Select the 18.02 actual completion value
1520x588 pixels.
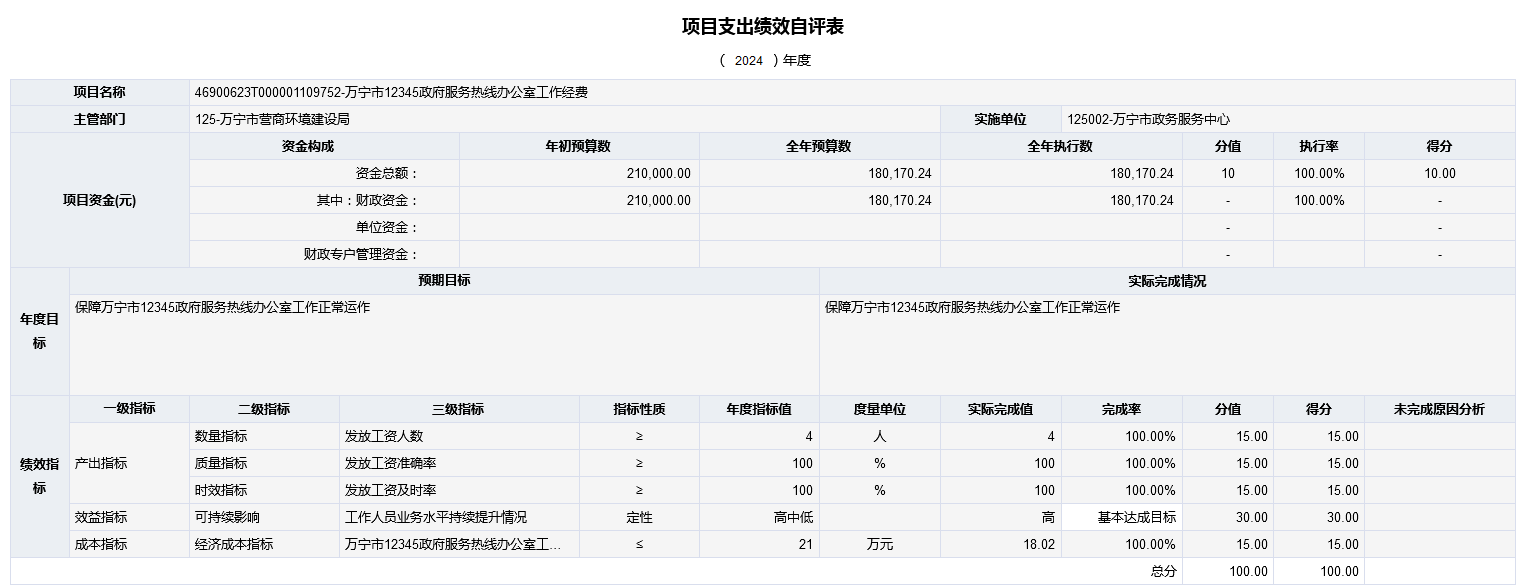1000,544
